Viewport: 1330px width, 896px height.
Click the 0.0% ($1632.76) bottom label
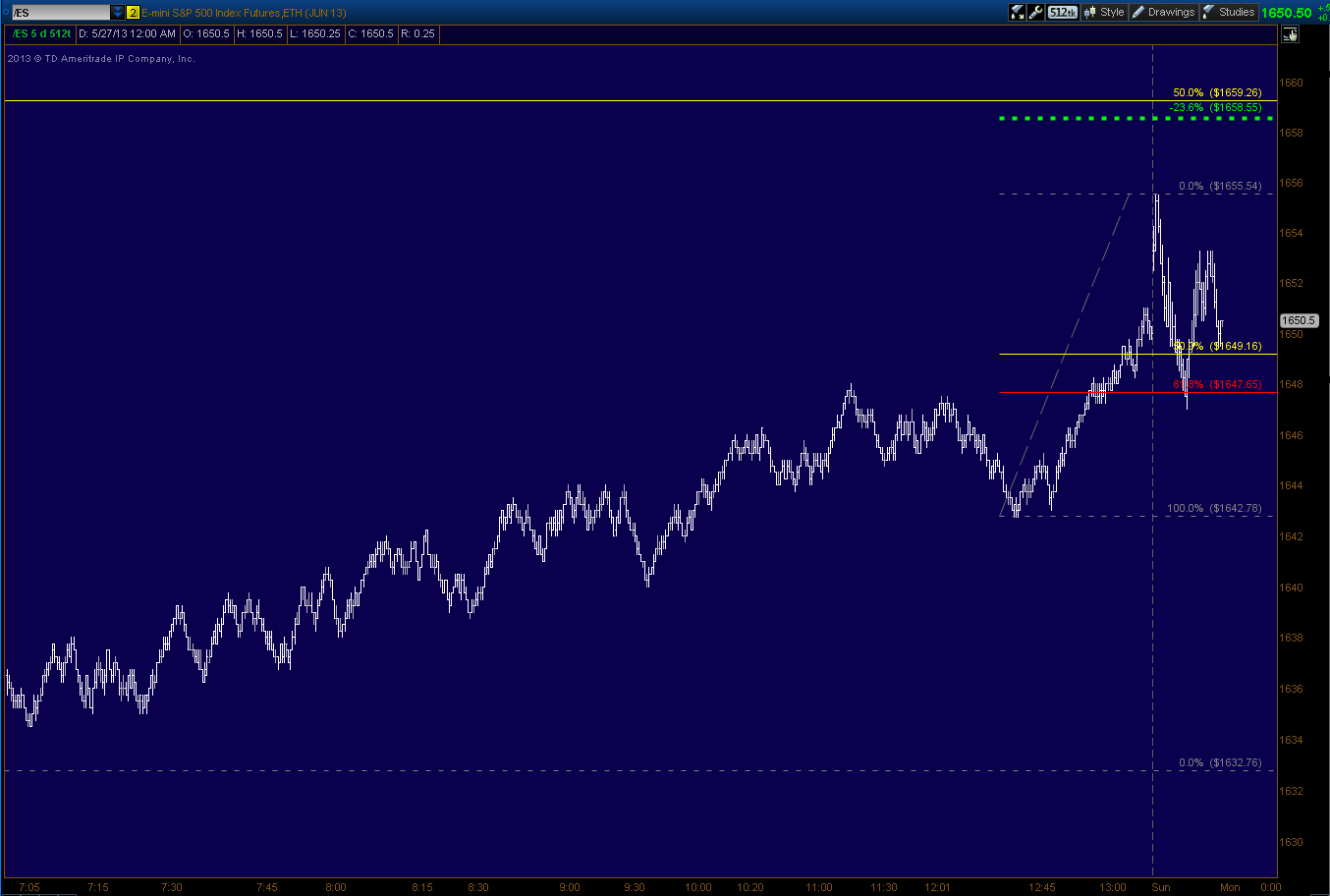click(x=1220, y=762)
